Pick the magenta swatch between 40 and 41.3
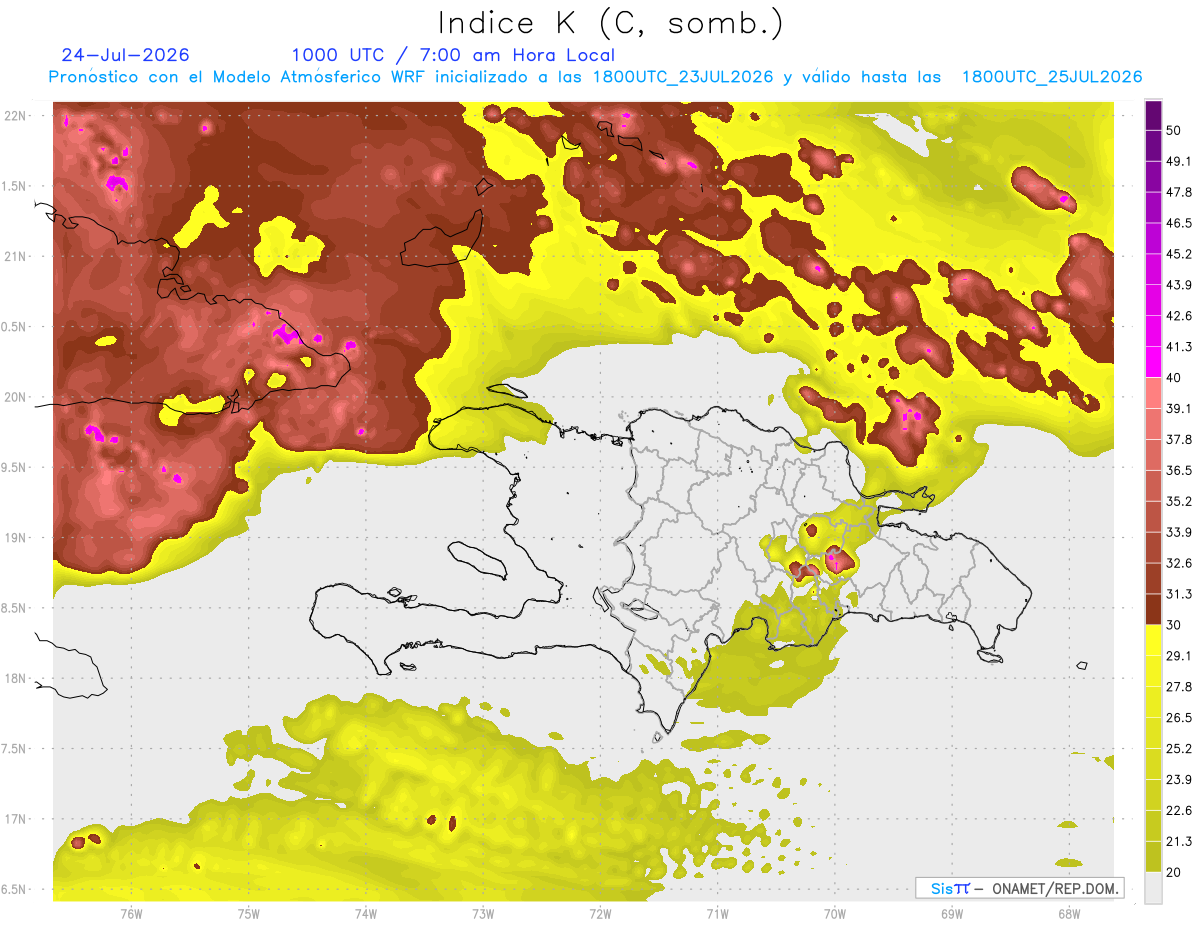Screen dimensions: 1200x927 1153,362
